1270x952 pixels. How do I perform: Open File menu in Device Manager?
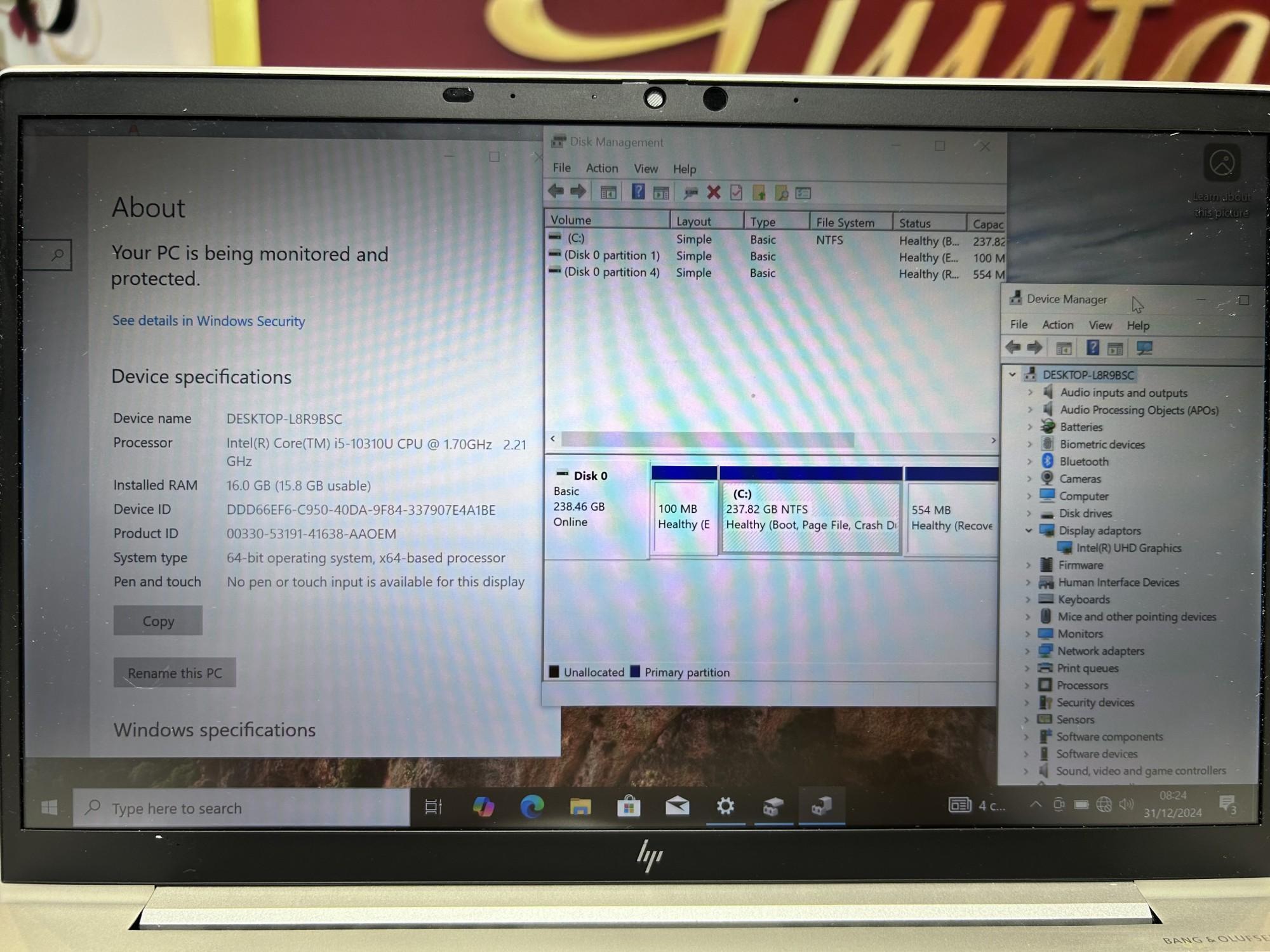(1019, 324)
